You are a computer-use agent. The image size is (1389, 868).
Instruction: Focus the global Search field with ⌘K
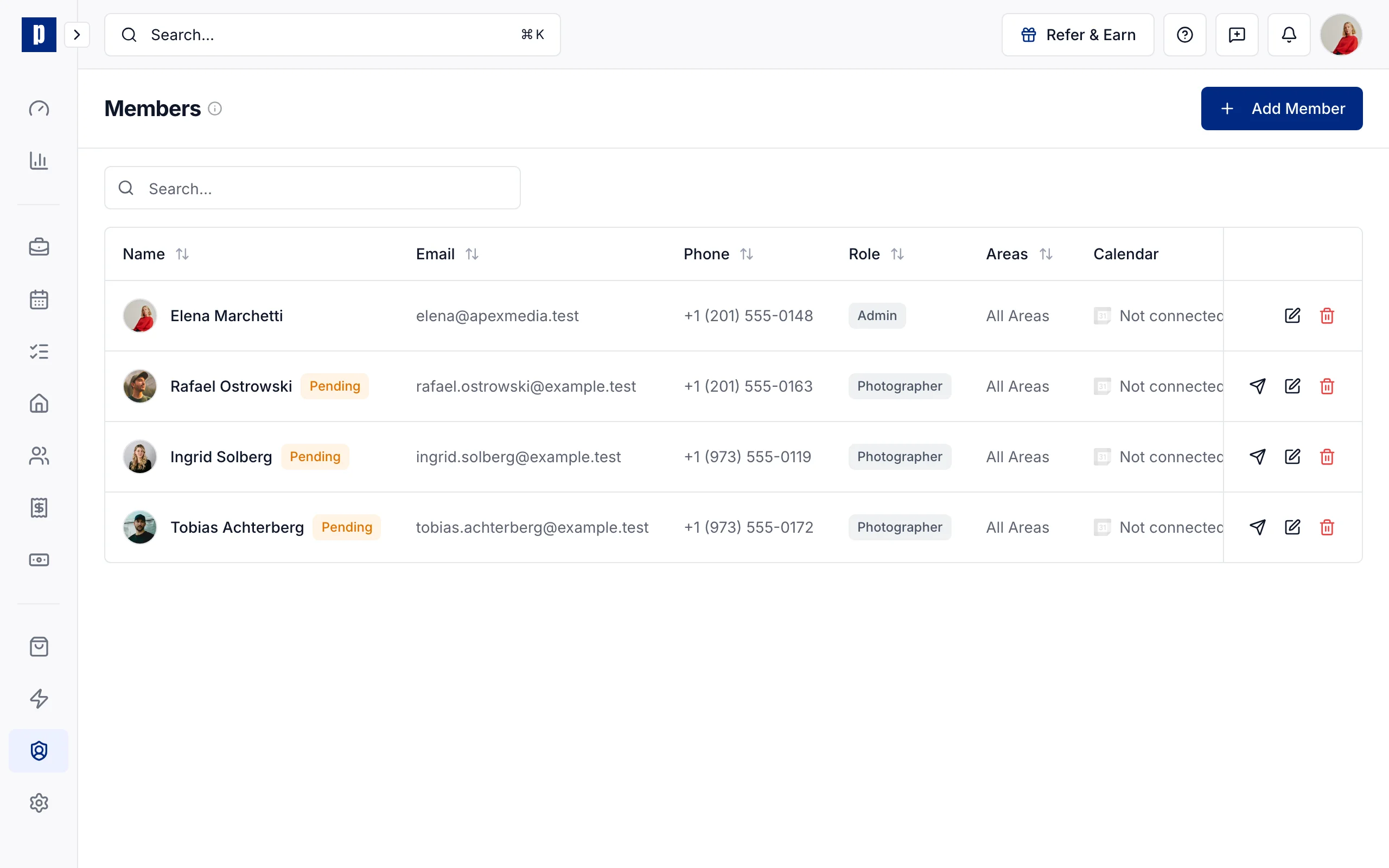[x=332, y=34]
